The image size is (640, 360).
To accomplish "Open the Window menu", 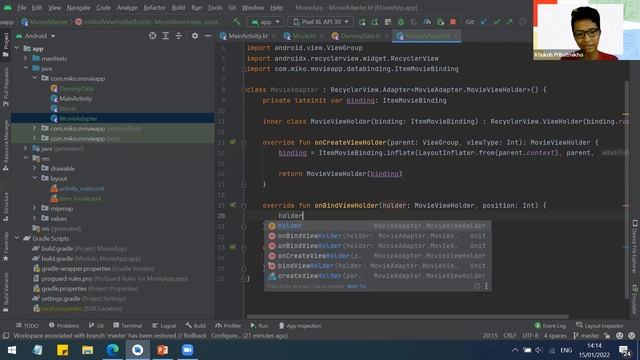I will point(253,7).
